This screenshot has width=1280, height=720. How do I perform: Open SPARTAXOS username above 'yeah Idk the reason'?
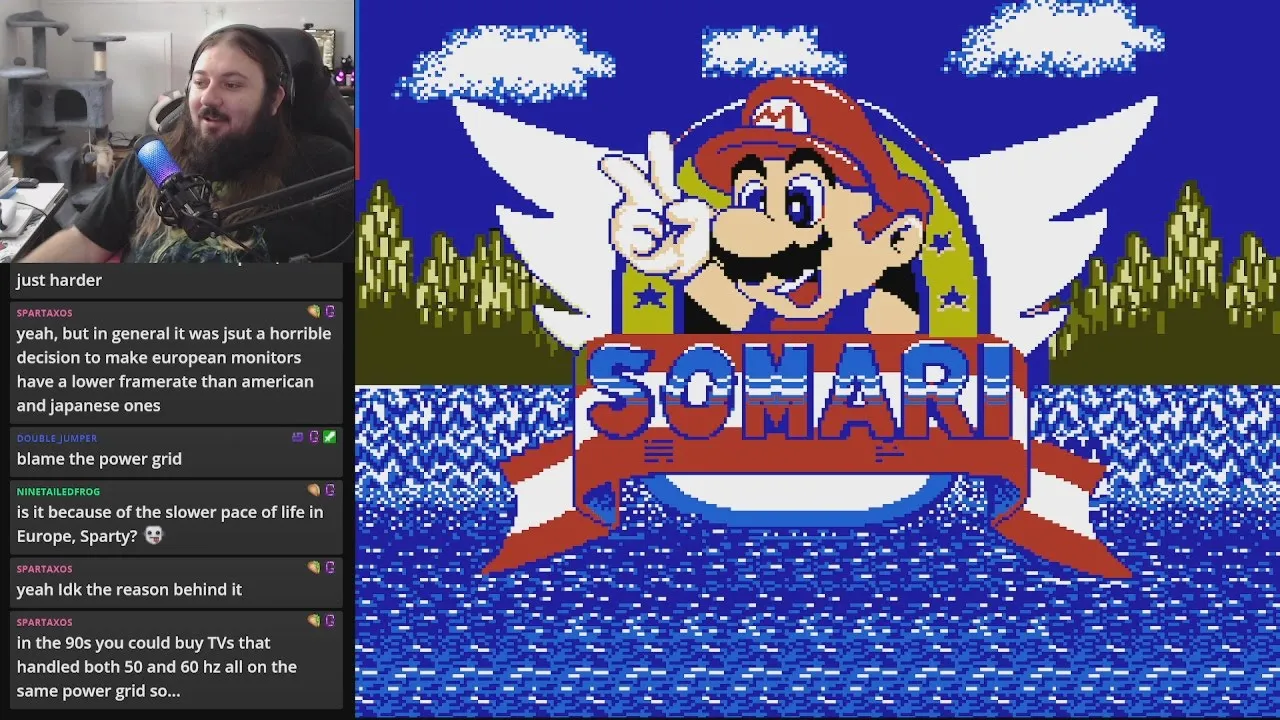(44, 568)
